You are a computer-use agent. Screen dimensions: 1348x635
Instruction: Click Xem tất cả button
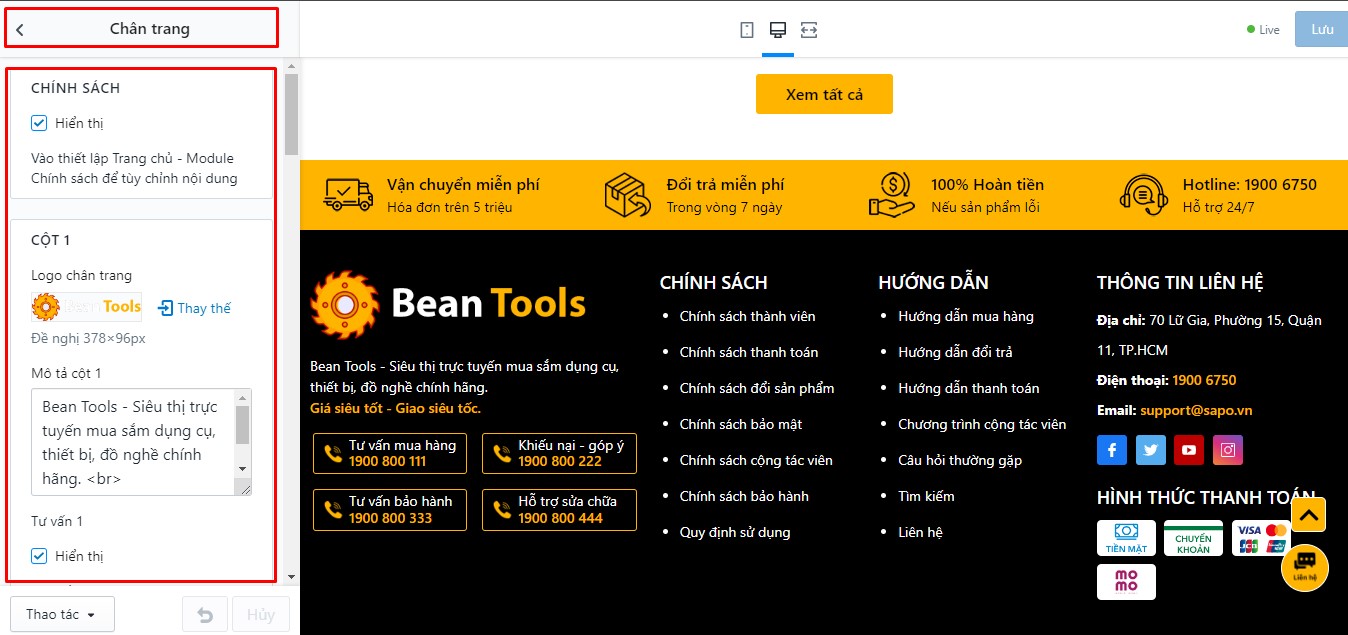coord(824,94)
